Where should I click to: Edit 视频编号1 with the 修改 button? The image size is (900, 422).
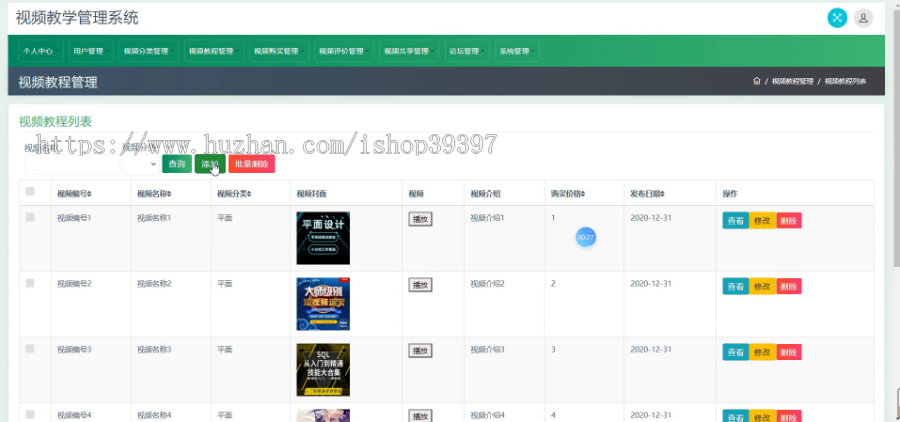pos(762,220)
